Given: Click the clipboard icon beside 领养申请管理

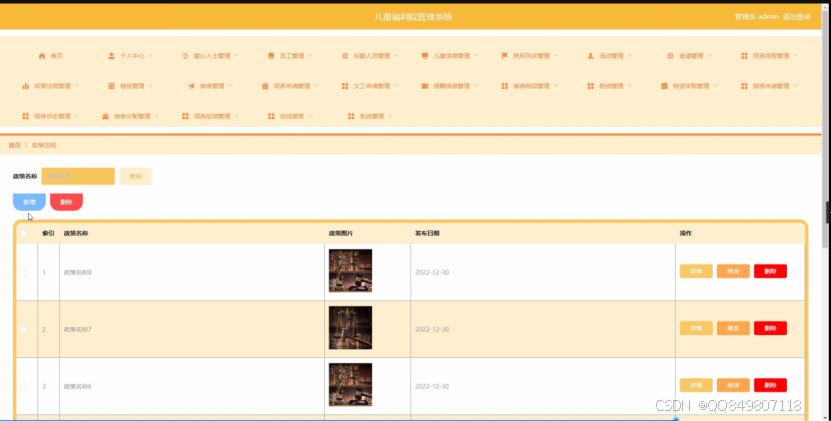Looking at the screenshot, I should click(265, 86).
